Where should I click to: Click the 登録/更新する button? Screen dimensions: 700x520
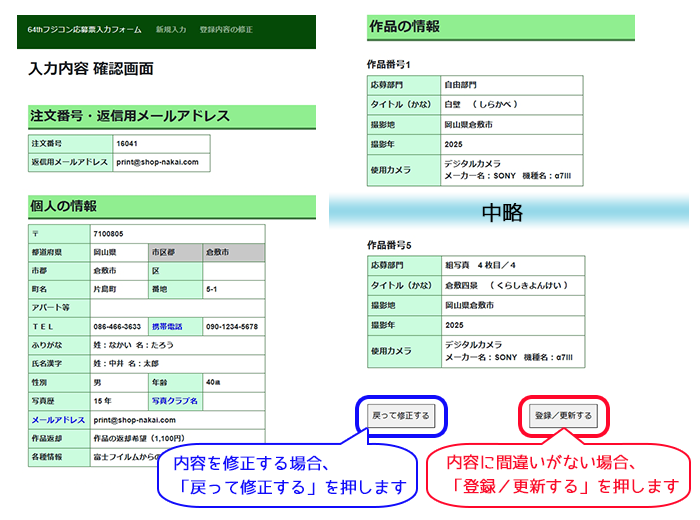563,416
